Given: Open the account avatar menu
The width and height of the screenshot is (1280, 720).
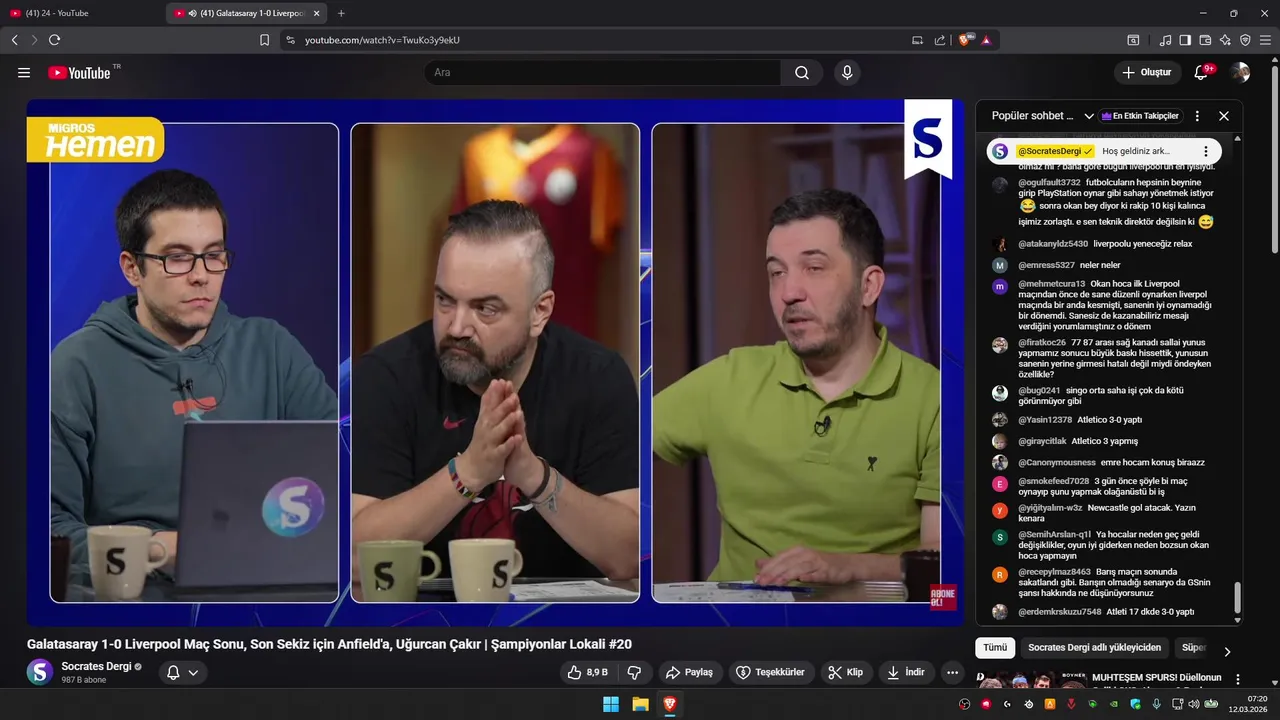Looking at the screenshot, I should pyautogui.click(x=1240, y=73).
